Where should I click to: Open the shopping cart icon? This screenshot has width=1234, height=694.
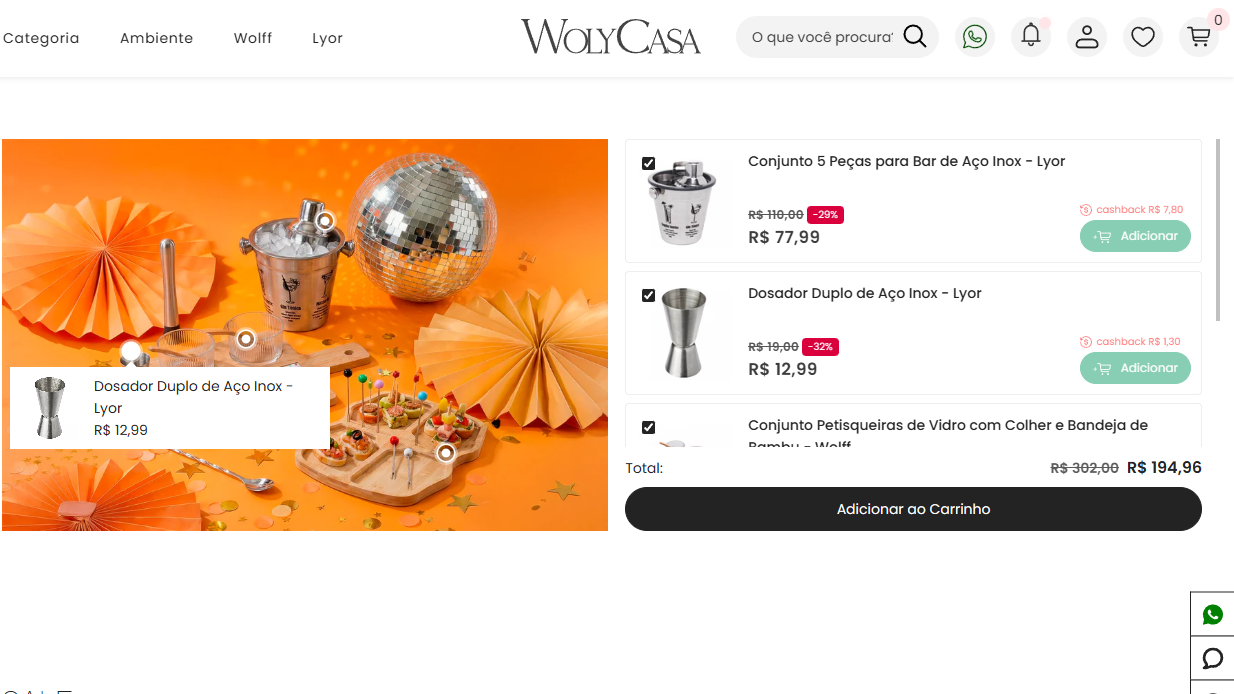coord(1199,37)
